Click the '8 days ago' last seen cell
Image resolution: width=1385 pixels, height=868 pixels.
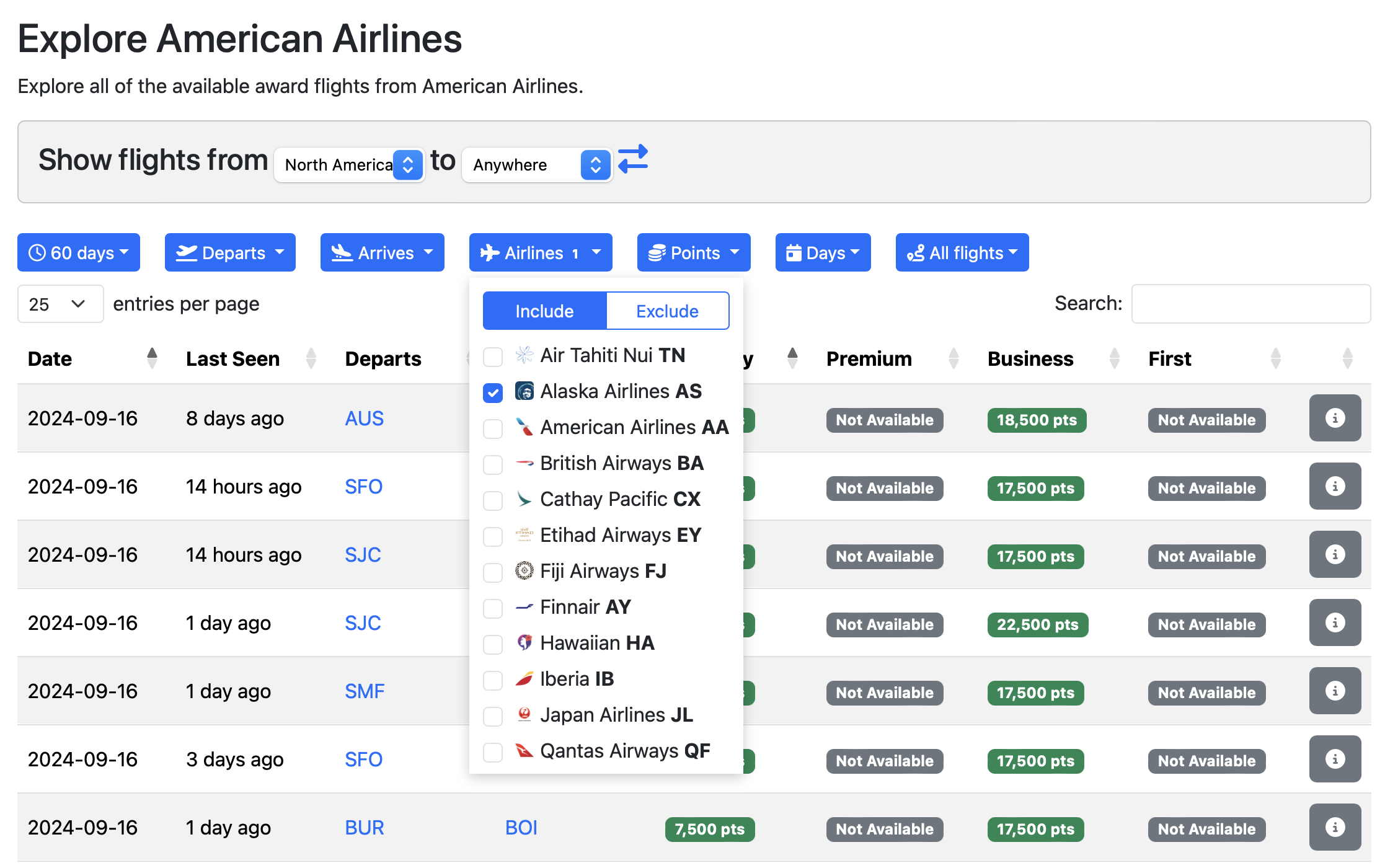click(x=235, y=418)
